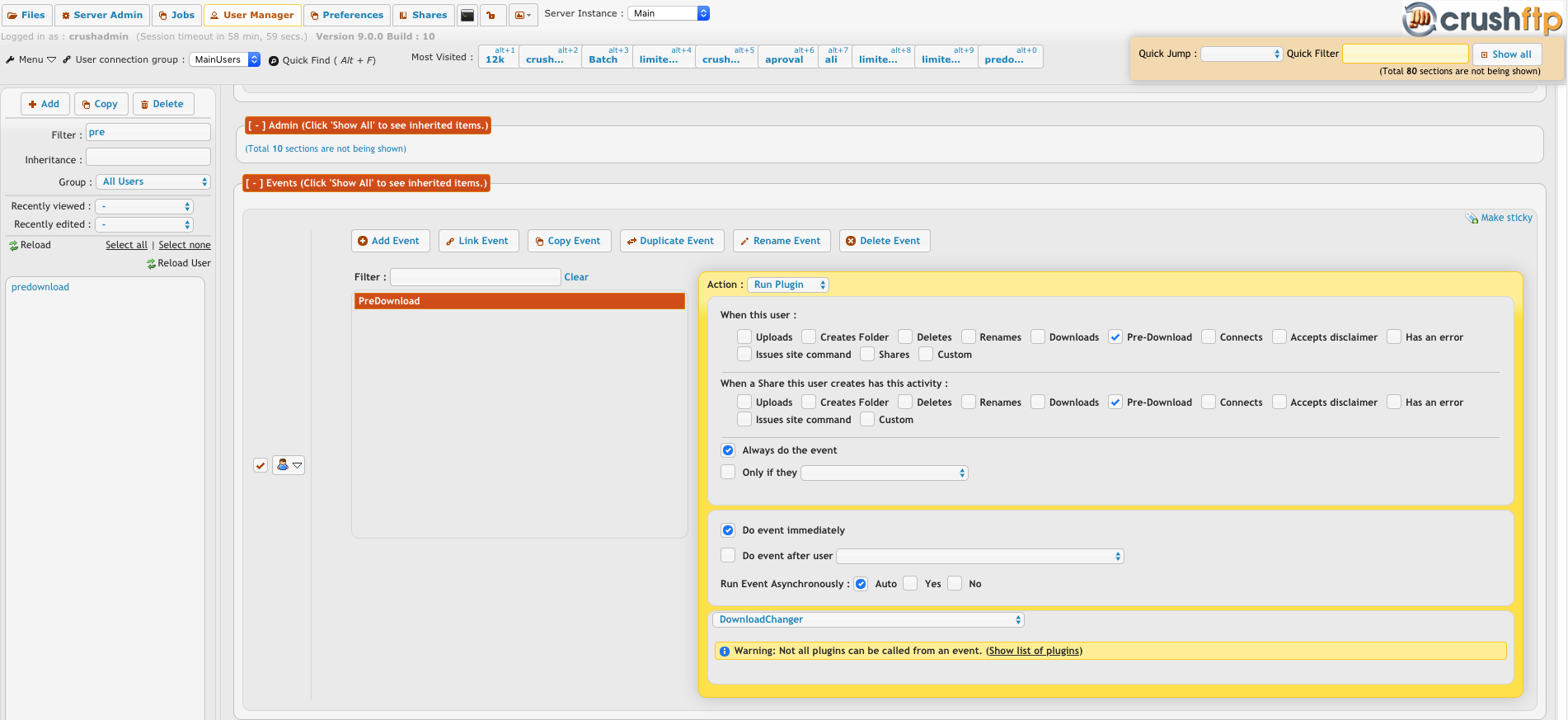Click Copy Event button
The height and width of the screenshot is (720, 1568).
point(569,241)
